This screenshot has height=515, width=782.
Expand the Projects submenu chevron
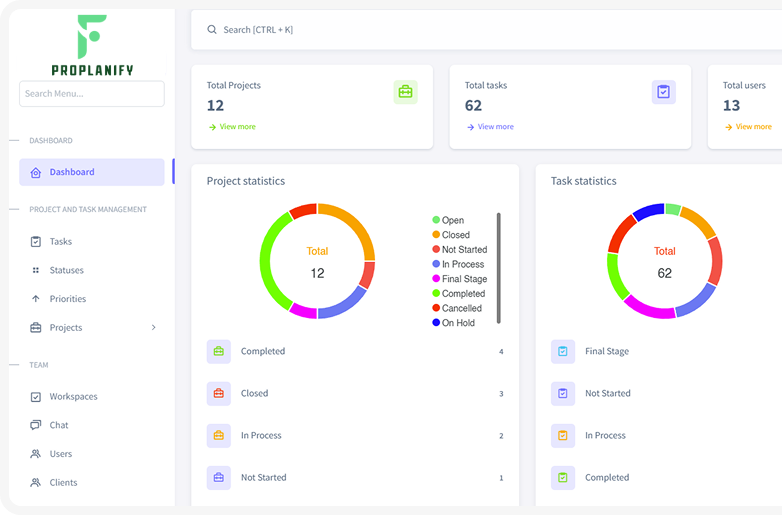(x=153, y=328)
